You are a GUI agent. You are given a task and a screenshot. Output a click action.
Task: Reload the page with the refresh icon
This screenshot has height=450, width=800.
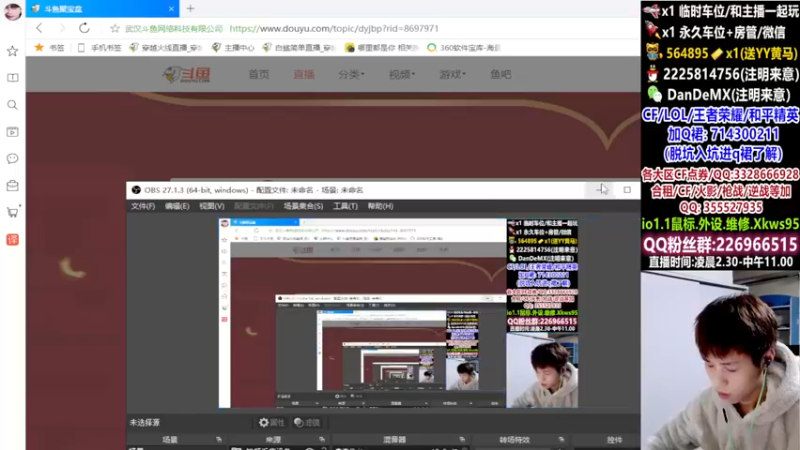tap(84, 28)
